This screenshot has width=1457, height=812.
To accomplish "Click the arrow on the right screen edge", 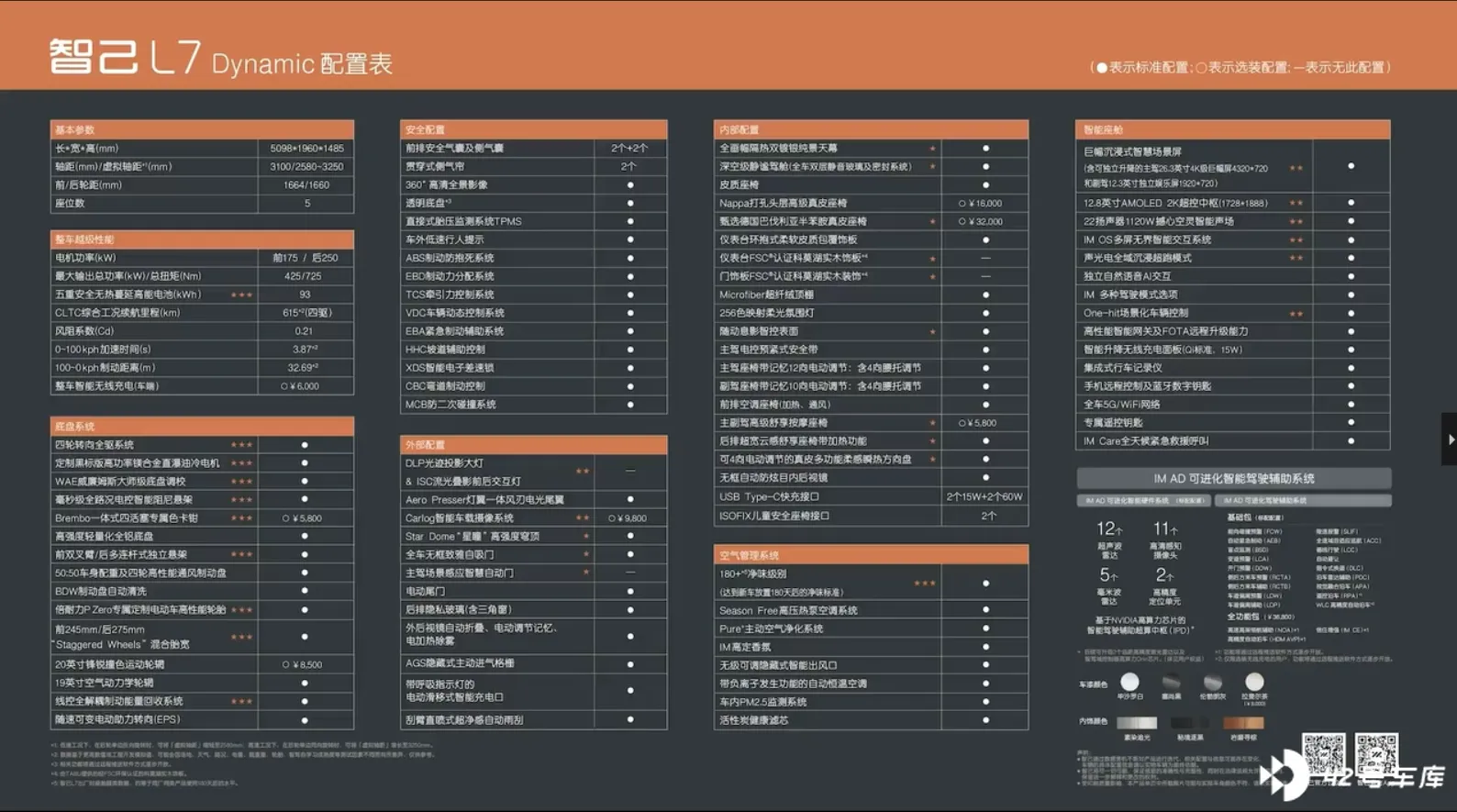I will coord(1450,439).
